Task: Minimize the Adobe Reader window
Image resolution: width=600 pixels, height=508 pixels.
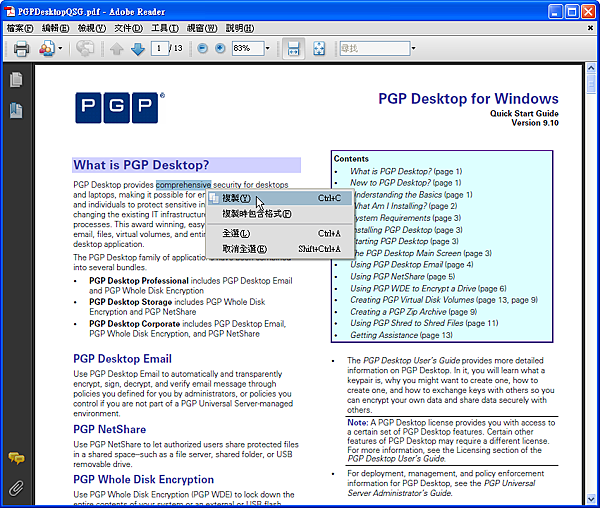Action: click(555, 11)
